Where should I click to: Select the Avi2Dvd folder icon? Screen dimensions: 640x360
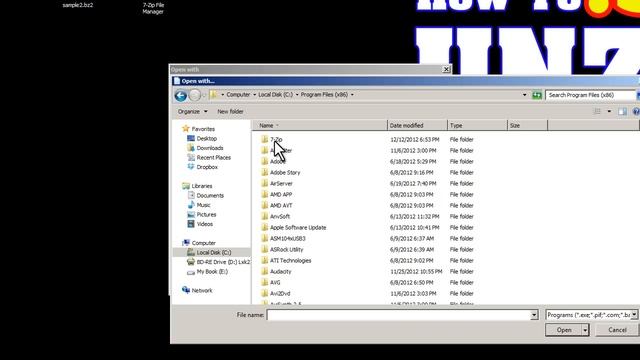pyautogui.click(x=264, y=294)
